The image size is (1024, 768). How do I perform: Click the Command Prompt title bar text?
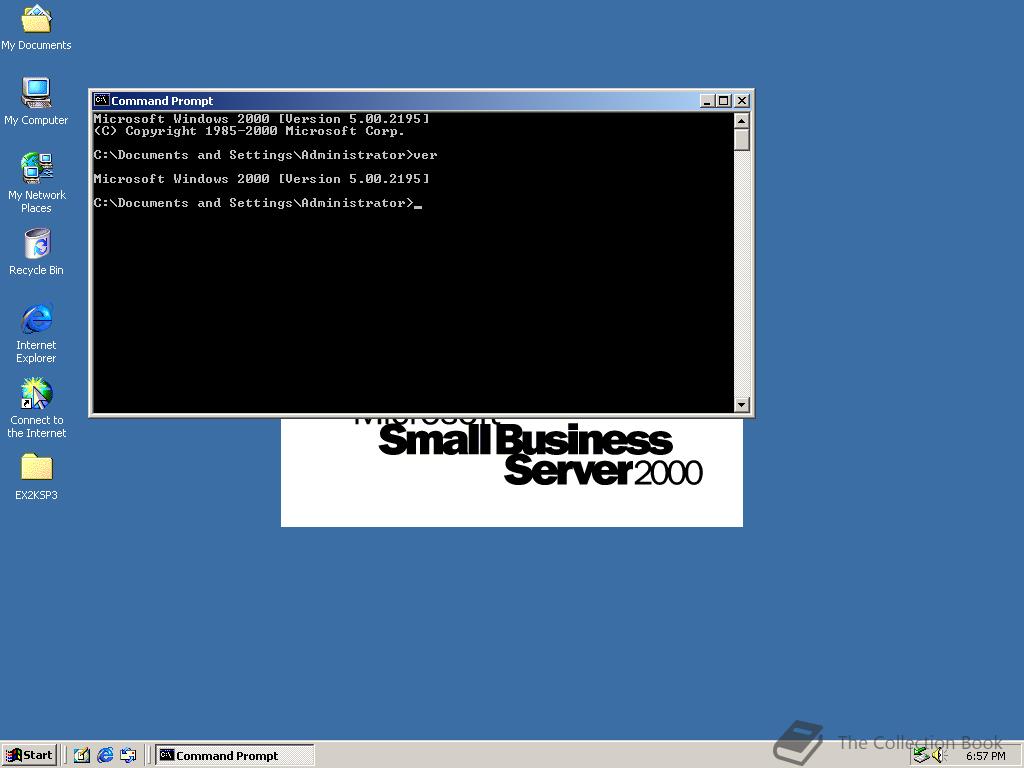162,101
